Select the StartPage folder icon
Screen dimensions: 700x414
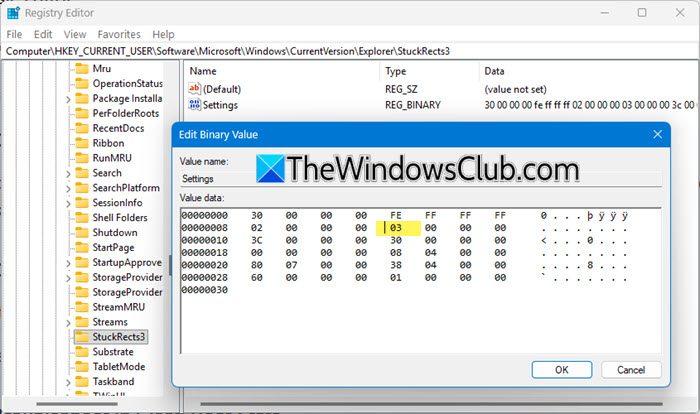[x=82, y=247]
